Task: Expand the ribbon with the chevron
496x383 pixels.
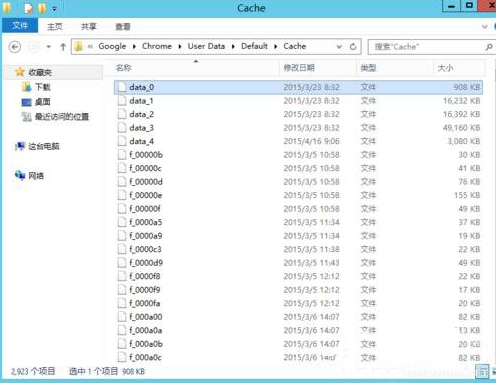Action: point(485,26)
